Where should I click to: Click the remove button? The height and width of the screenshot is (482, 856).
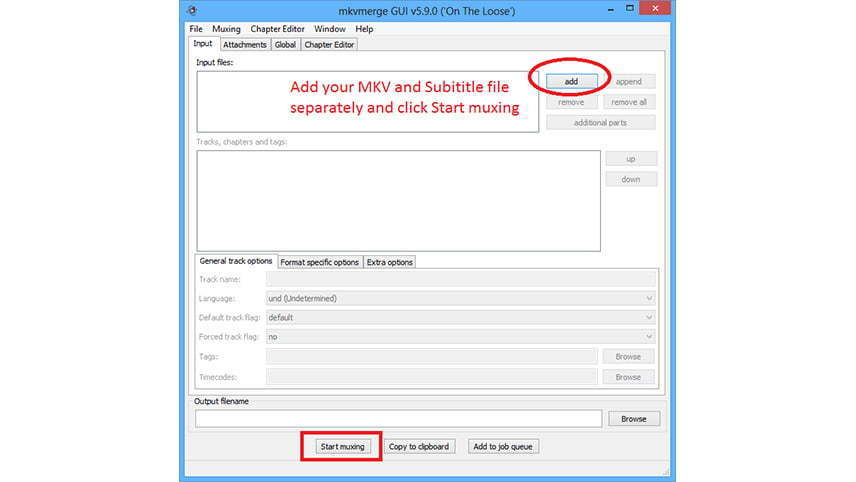coord(572,102)
